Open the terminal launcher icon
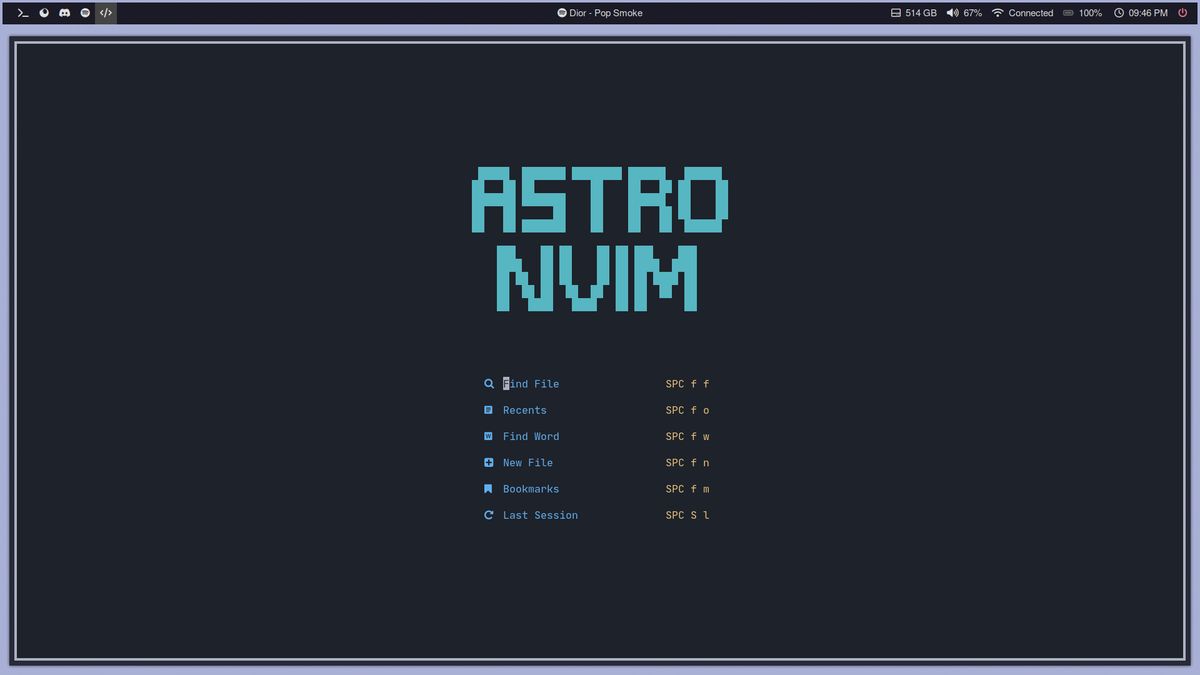The height and width of the screenshot is (675, 1200). point(22,13)
